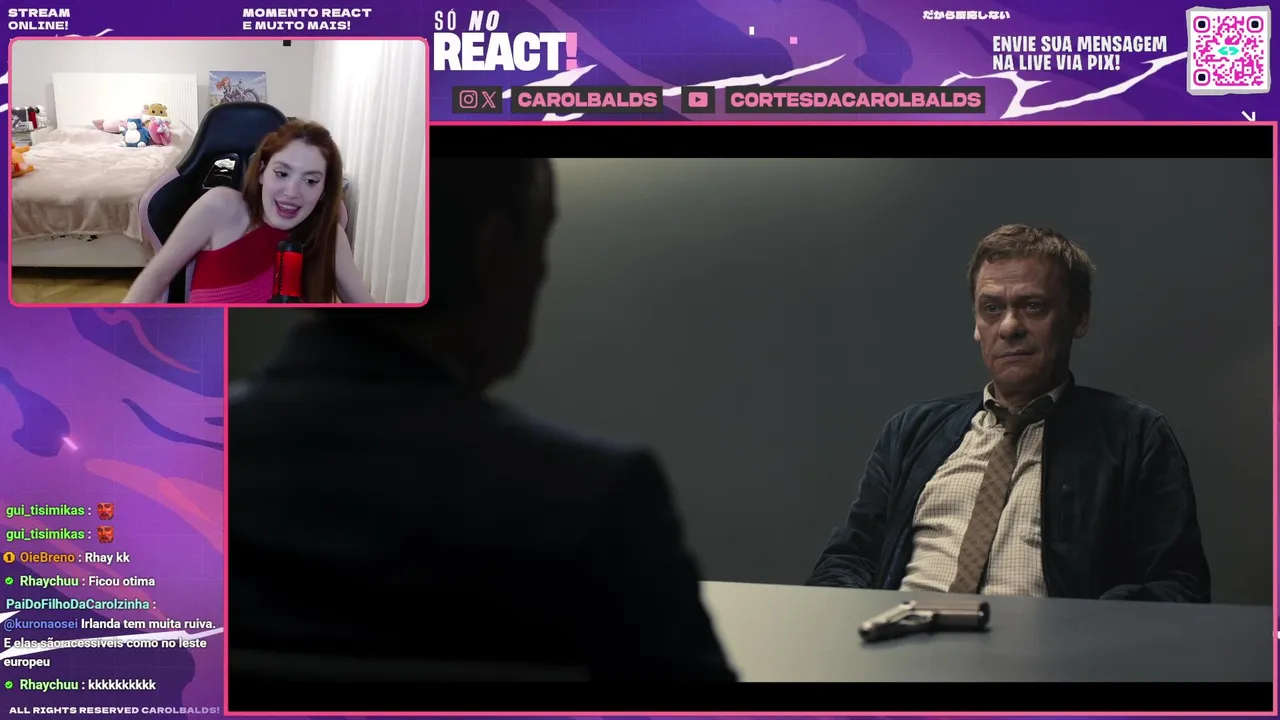Click the Japanese text above the PIX message
Viewport: 1280px width, 720px height.
(965, 15)
